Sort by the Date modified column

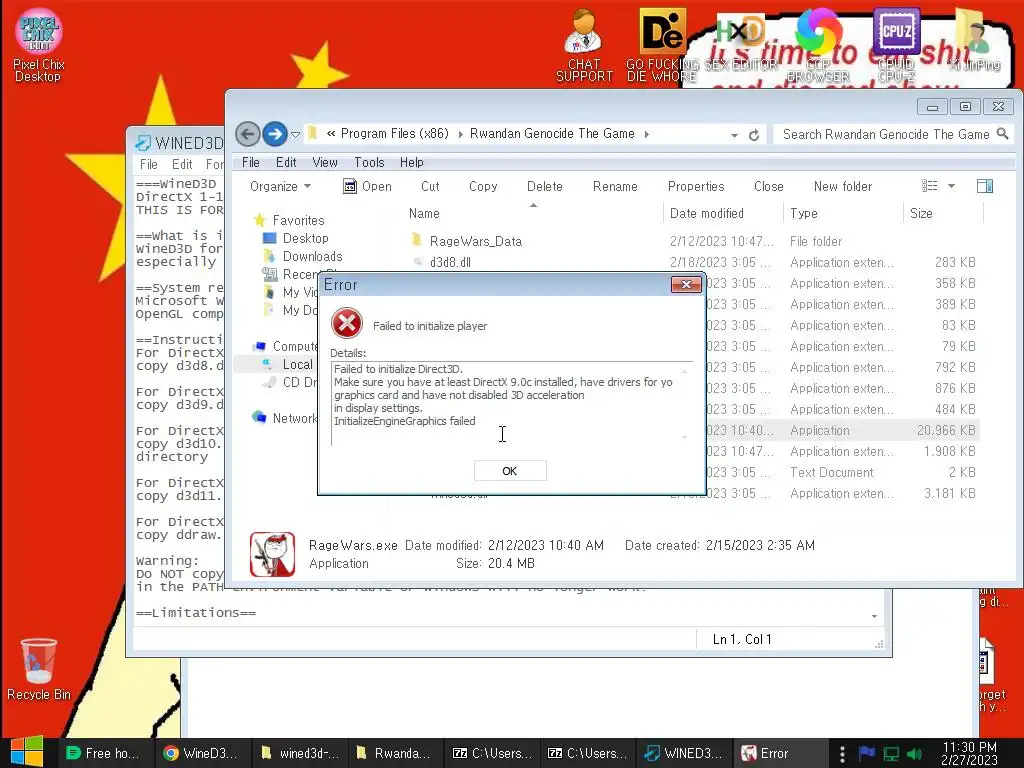pyautogui.click(x=707, y=214)
